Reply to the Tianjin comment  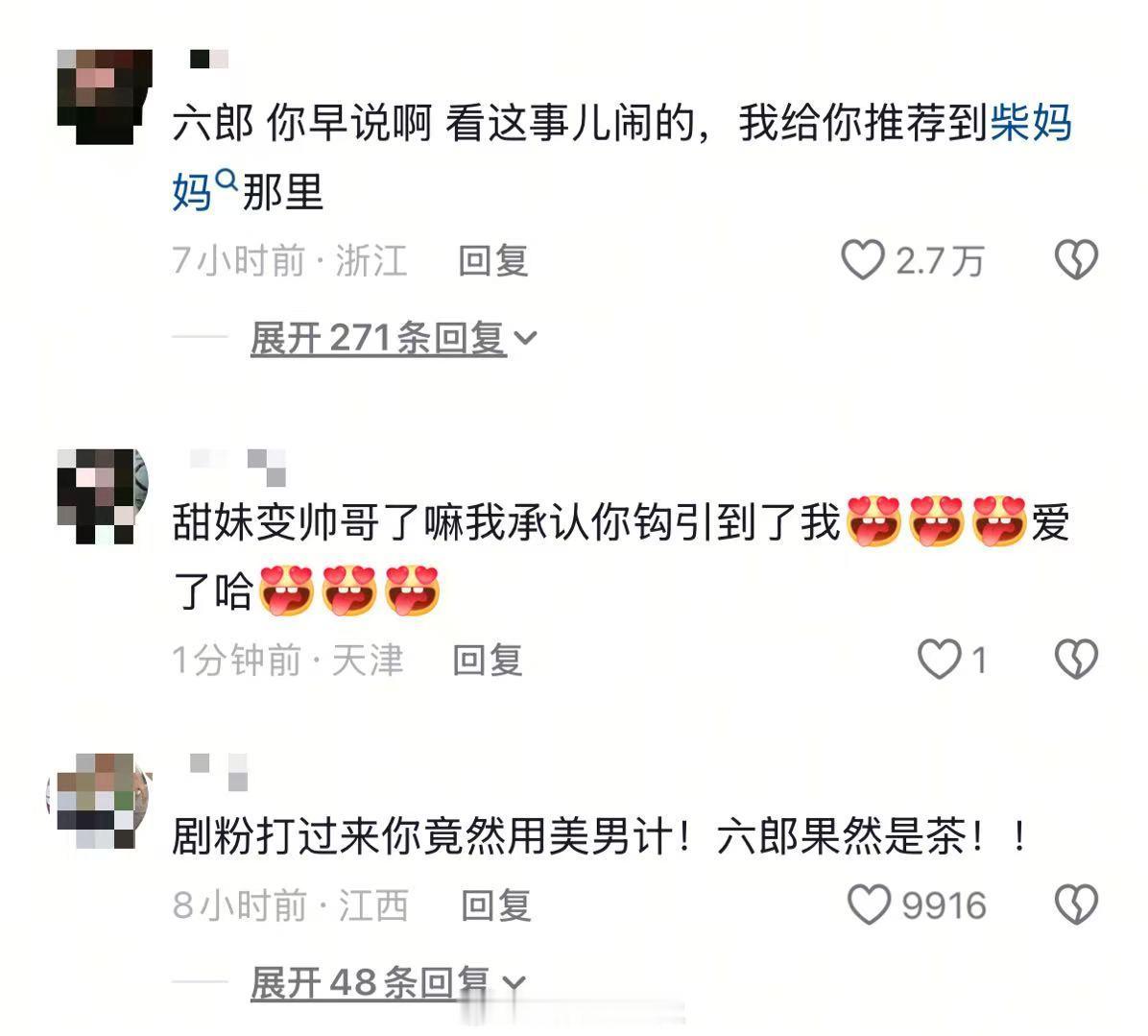point(488,660)
